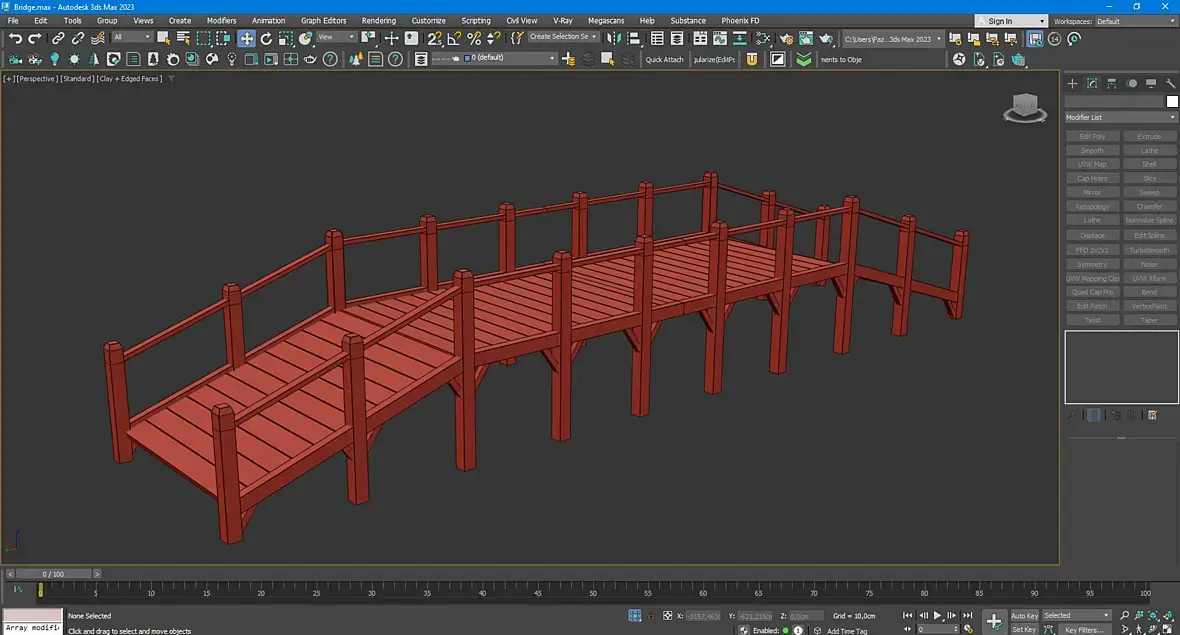Open the Utilities wrench panel
This screenshot has width=1180, height=635.
pos(1171,84)
